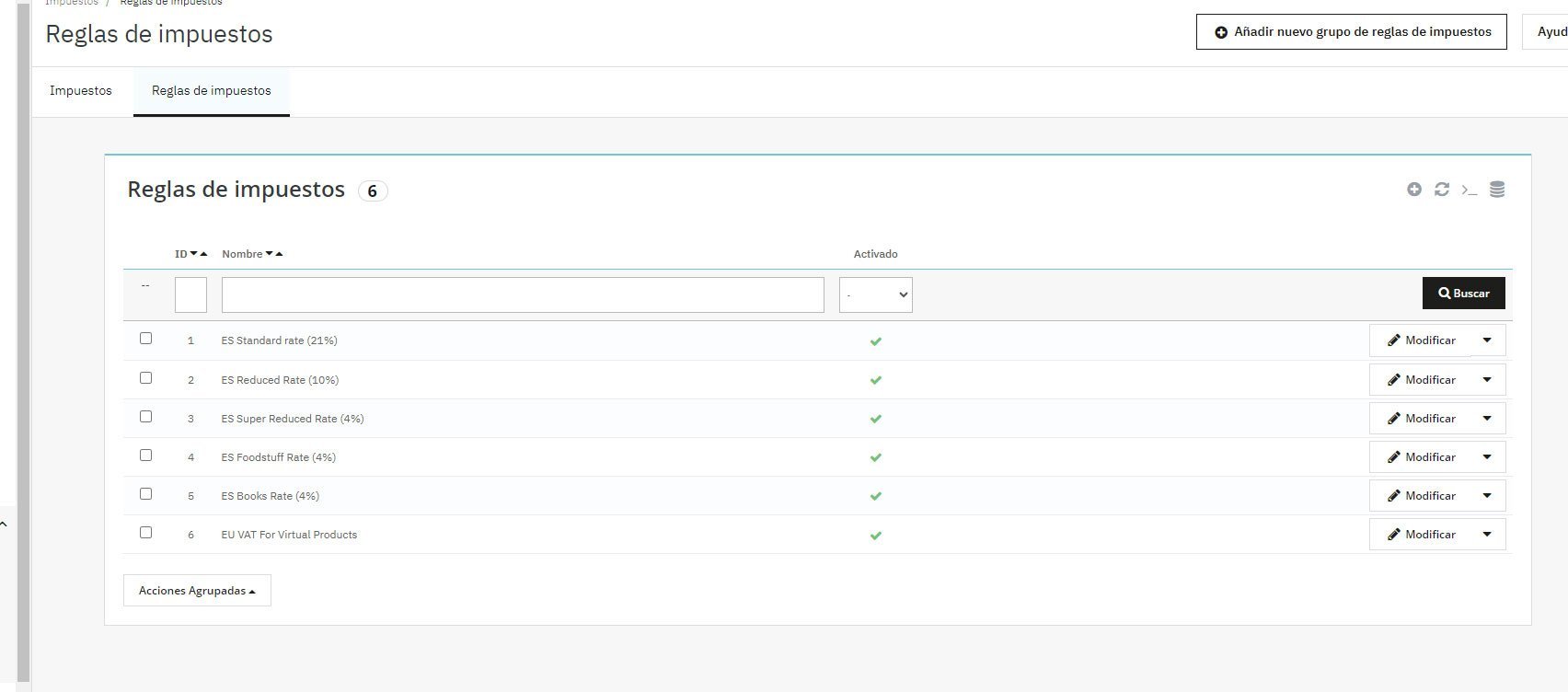
Task: Select checkbox for ES Foodstuff Rate (4%)
Action: [x=145, y=456]
